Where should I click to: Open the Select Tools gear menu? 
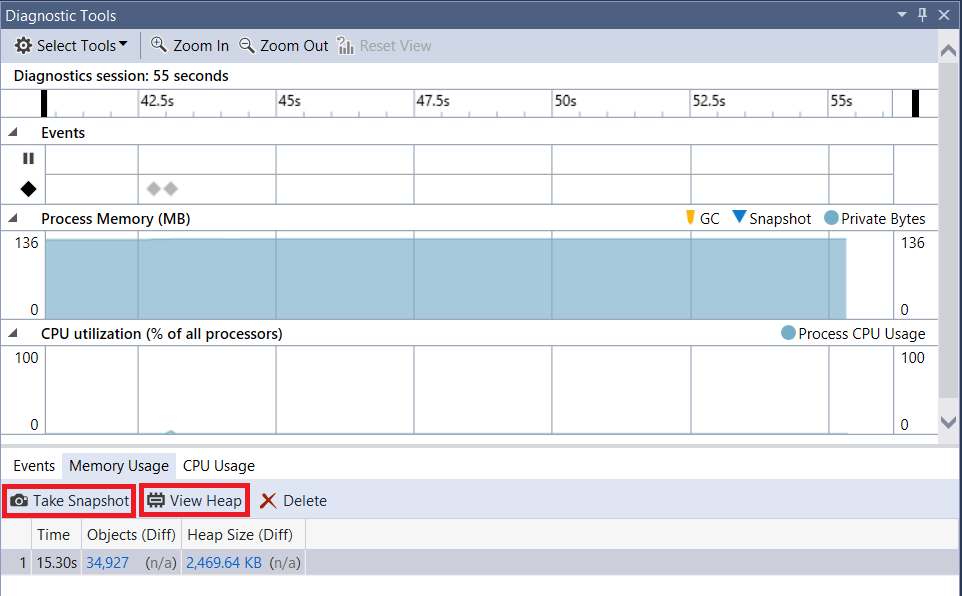[x=71, y=45]
